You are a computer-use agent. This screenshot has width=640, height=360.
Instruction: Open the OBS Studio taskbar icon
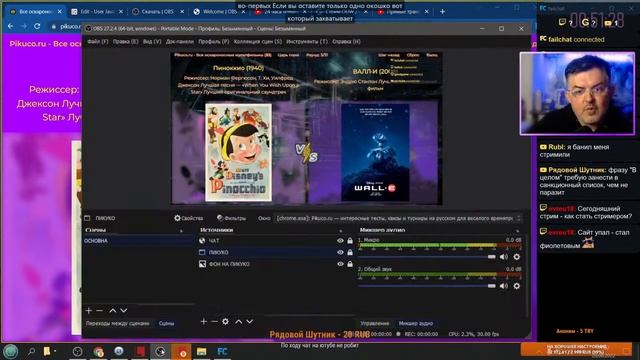click(160, 351)
